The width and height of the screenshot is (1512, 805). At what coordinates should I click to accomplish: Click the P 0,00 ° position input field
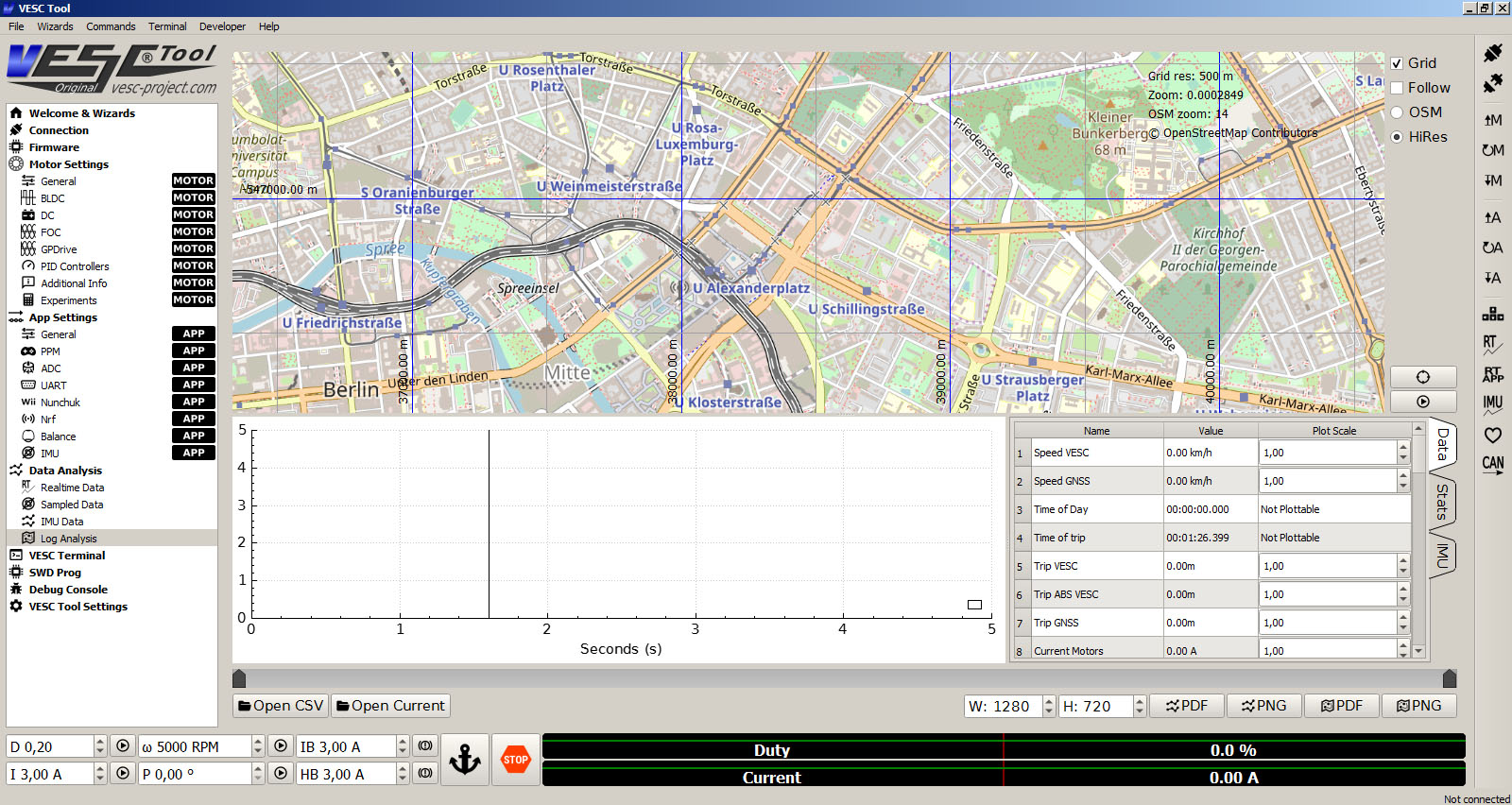coord(195,774)
